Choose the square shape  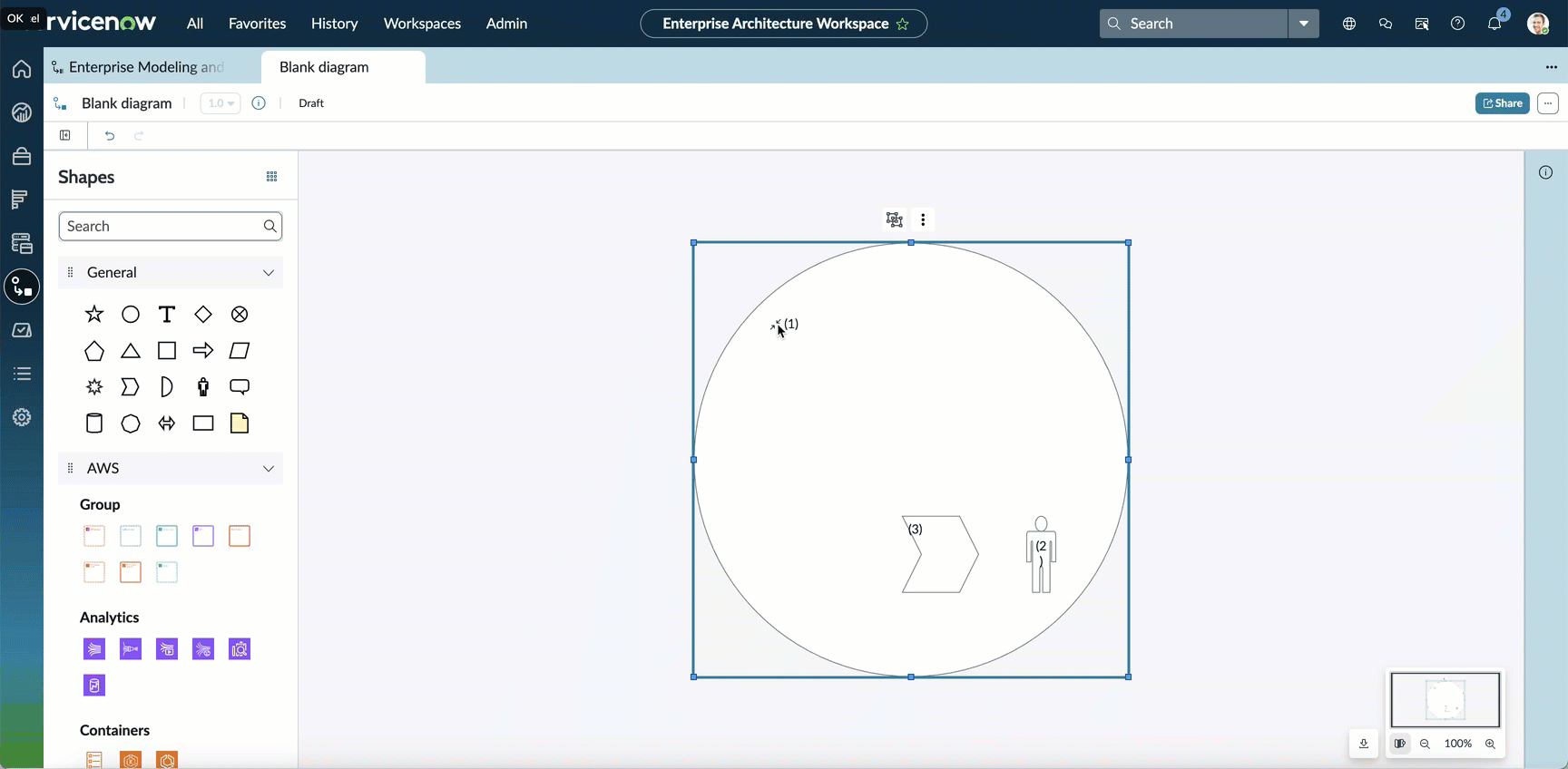pos(167,351)
